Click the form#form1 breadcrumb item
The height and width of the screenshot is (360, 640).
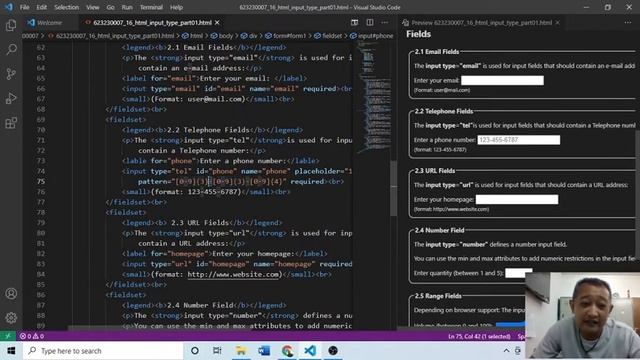(285, 36)
